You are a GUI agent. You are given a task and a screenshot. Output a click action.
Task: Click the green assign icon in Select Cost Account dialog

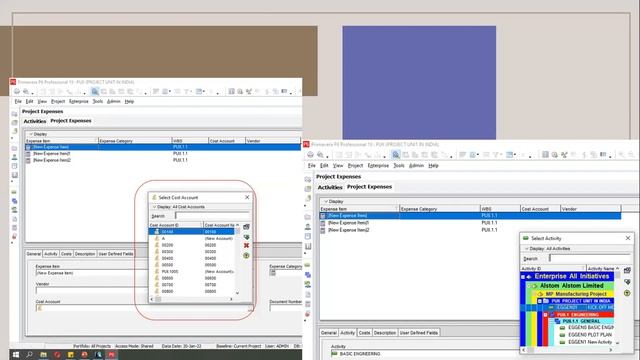pos(246,237)
